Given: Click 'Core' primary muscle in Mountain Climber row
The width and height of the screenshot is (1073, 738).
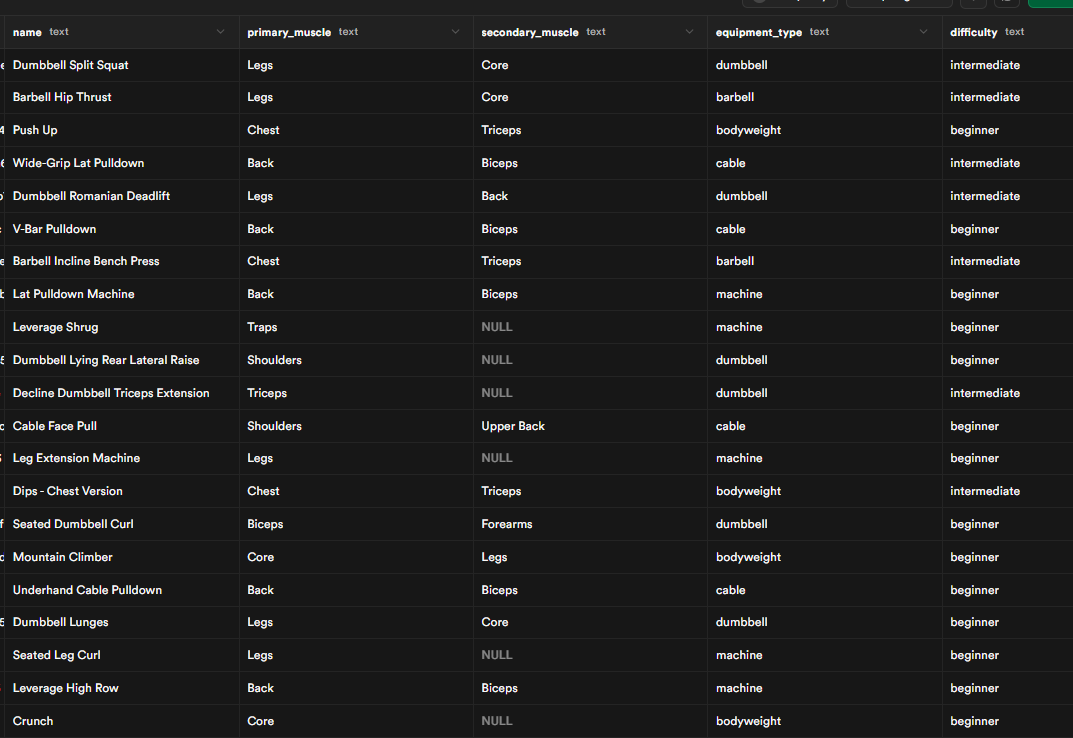Looking at the screenshot, I should [357, 557].
